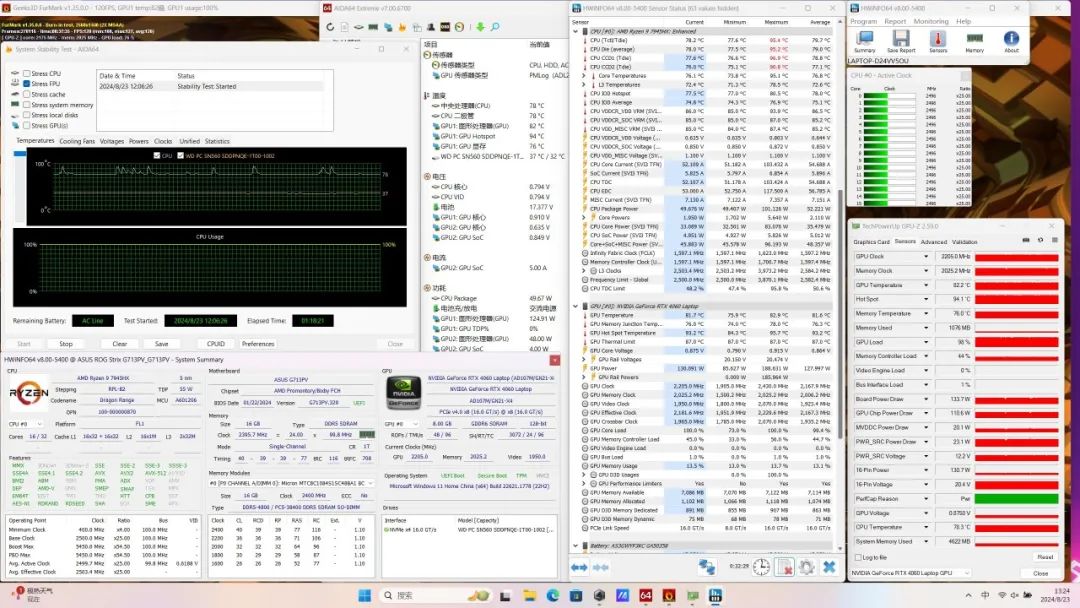This screenshot has height=608, width=1080.
Task: Click the Reset button in GPU-Z
Action: (x=1044, y=557)
